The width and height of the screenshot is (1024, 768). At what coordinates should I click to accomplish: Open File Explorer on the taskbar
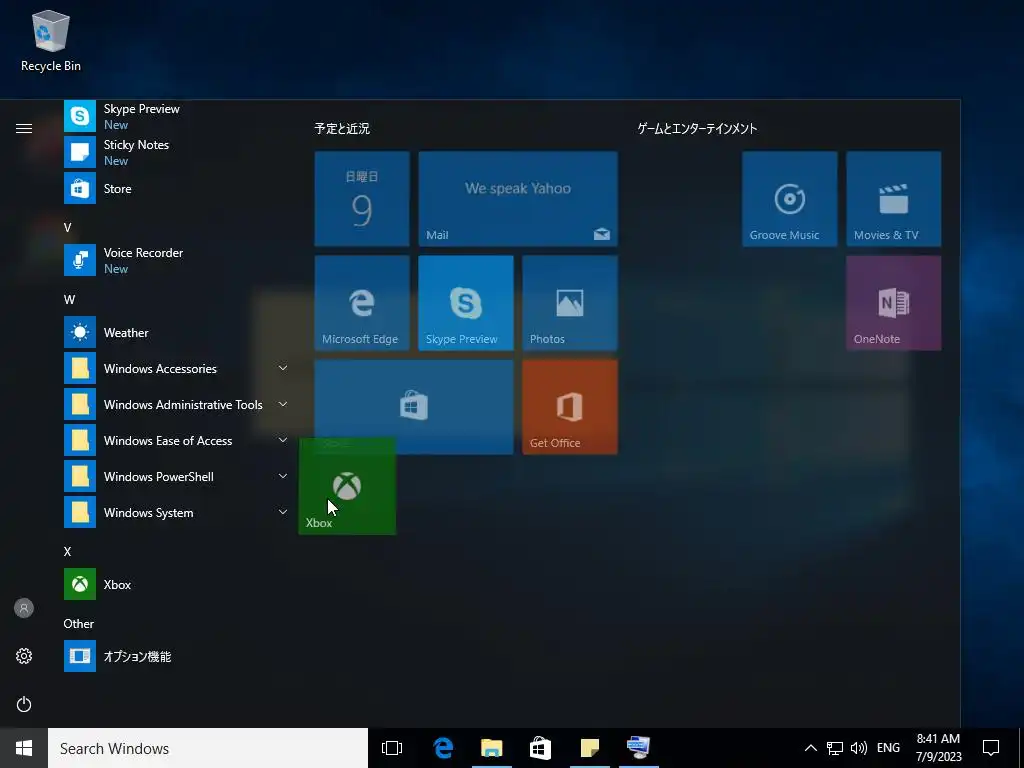(492, 748)
